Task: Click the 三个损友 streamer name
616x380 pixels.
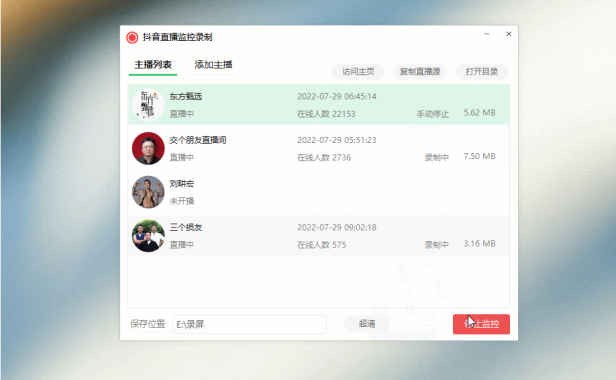Action: tap(186, 227)
